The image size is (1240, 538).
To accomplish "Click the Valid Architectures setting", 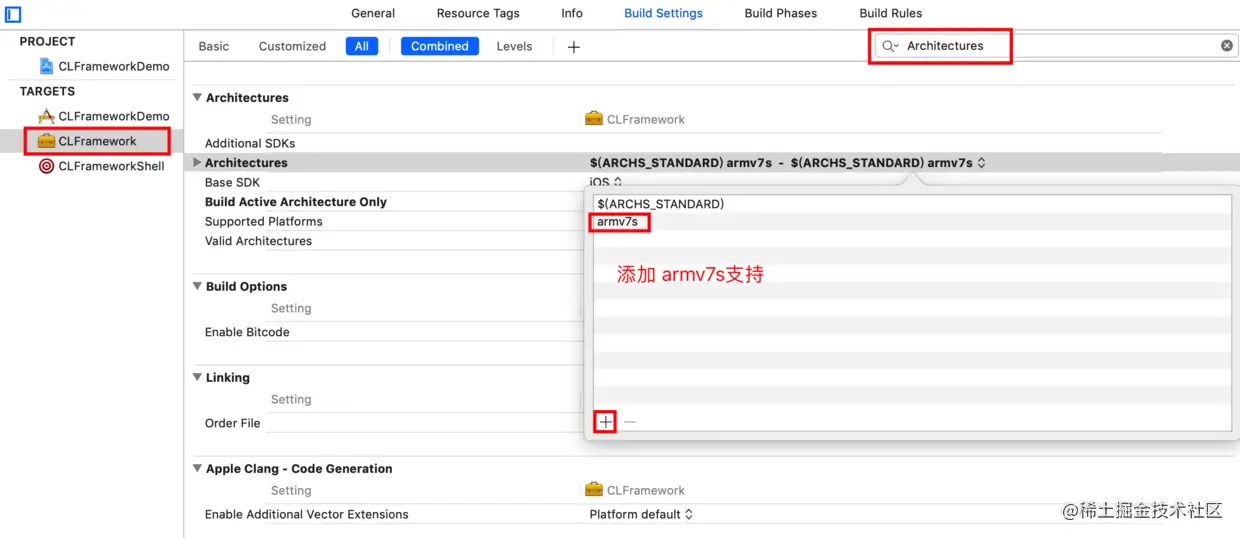I will coord(258,241).
